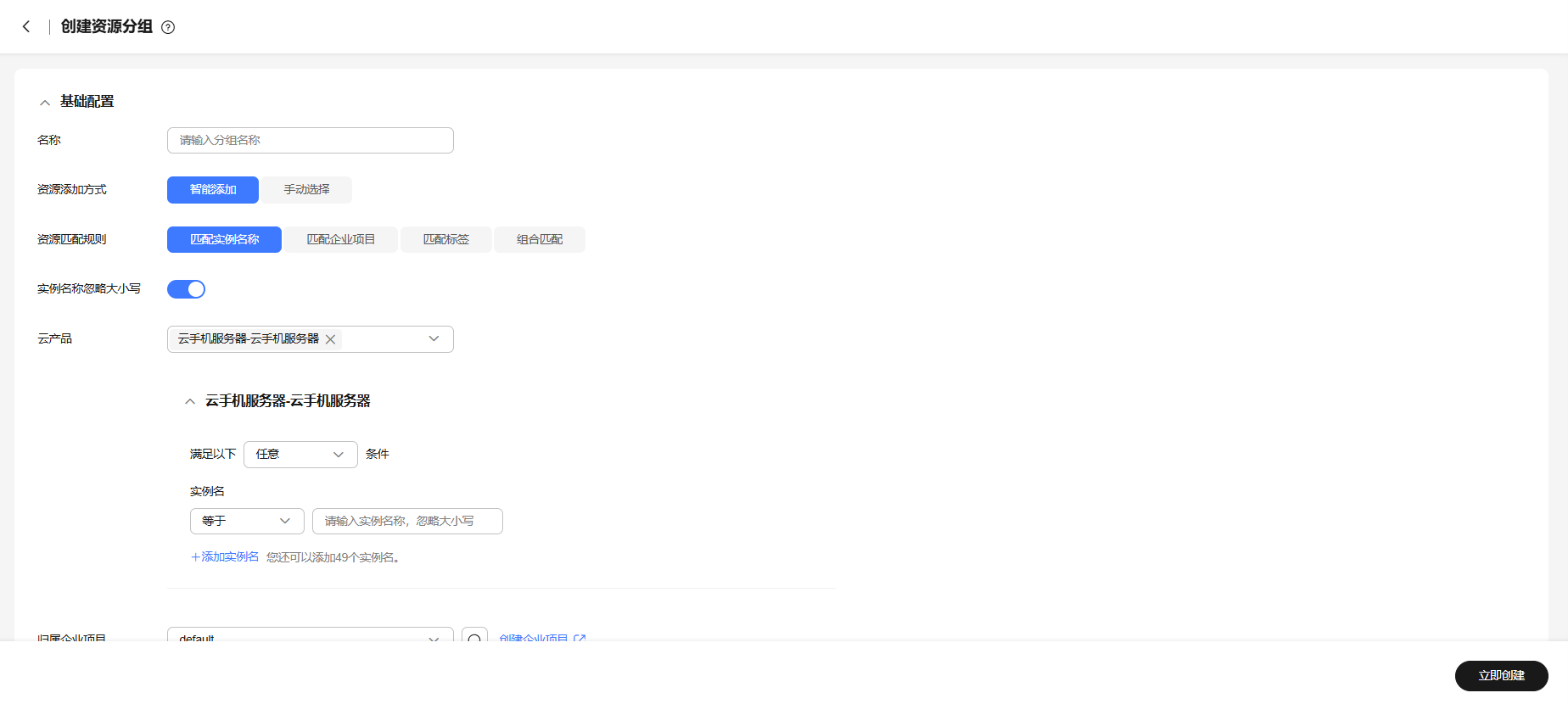
Task: Collapse 云手机服务器-云手机服务器 section
Action: pyautogui.click(x=190, y=401)
